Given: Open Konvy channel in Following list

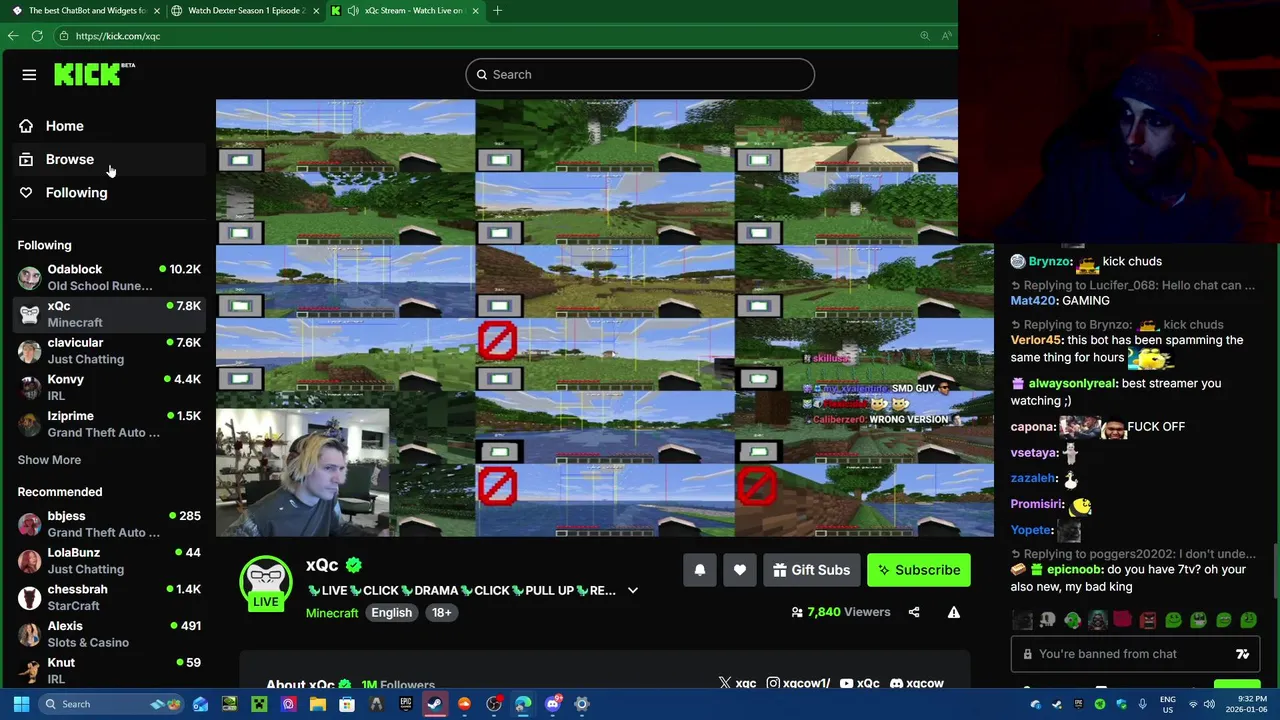Looking at the screenshot, I should pyautogui.click(x=110, y=387).
